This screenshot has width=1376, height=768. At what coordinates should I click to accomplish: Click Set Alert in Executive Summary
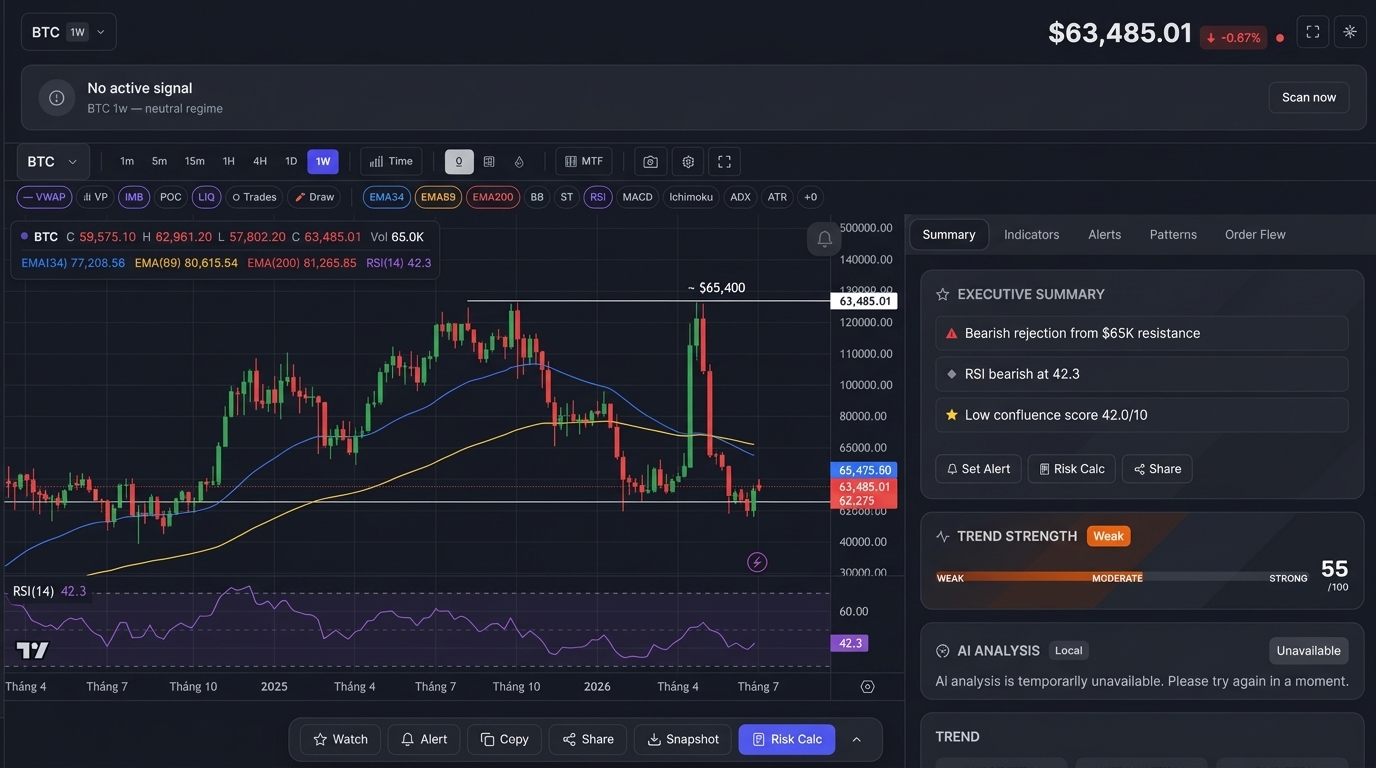(978, 469)
